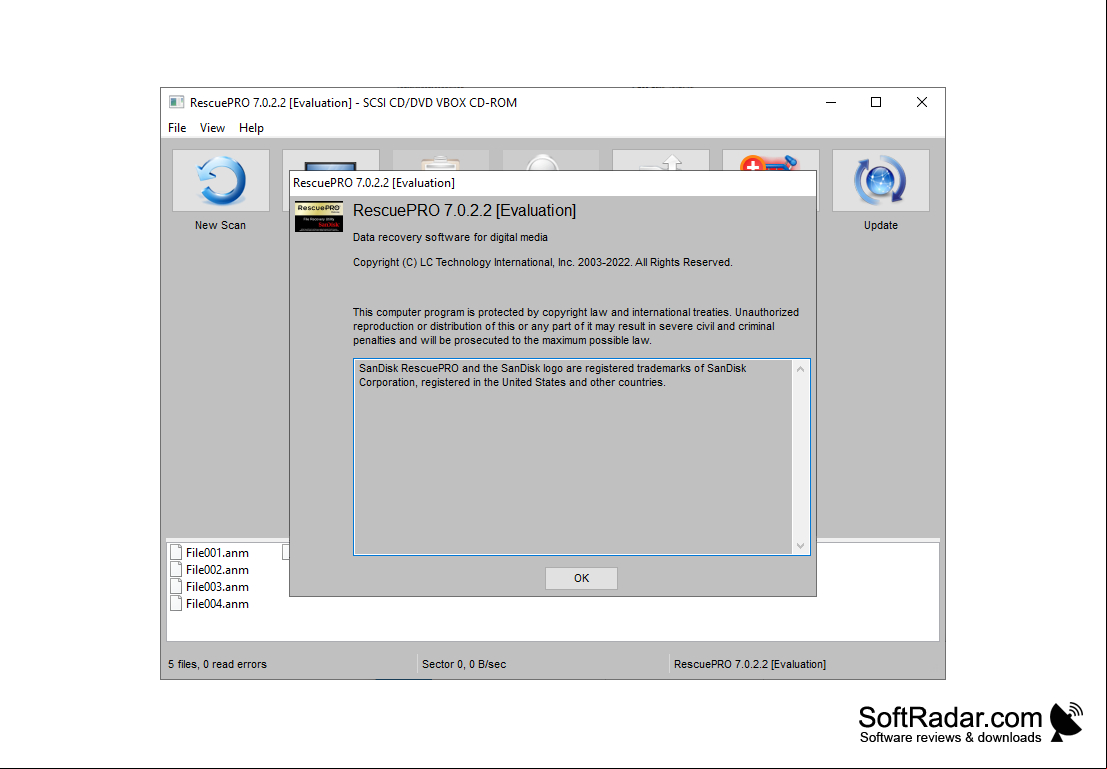
Task: Select File001.anm in the file list
Action: coord(210,553)
